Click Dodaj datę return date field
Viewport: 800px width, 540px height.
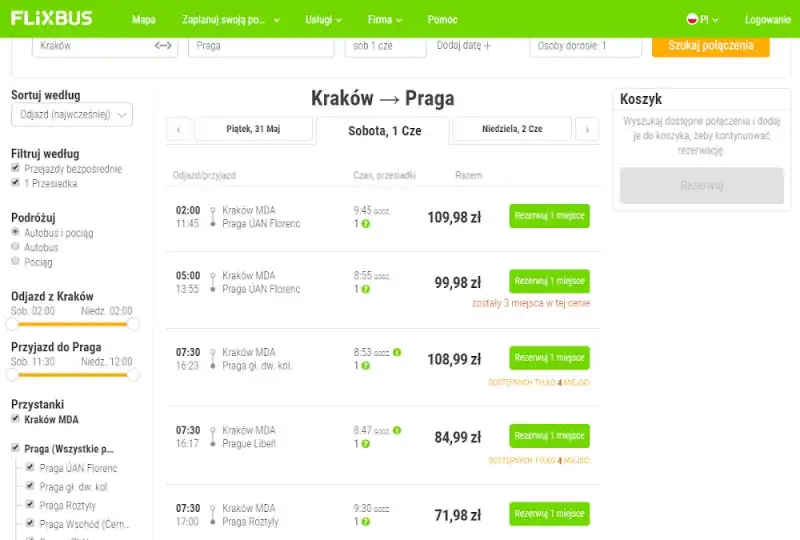click(464, 45)
